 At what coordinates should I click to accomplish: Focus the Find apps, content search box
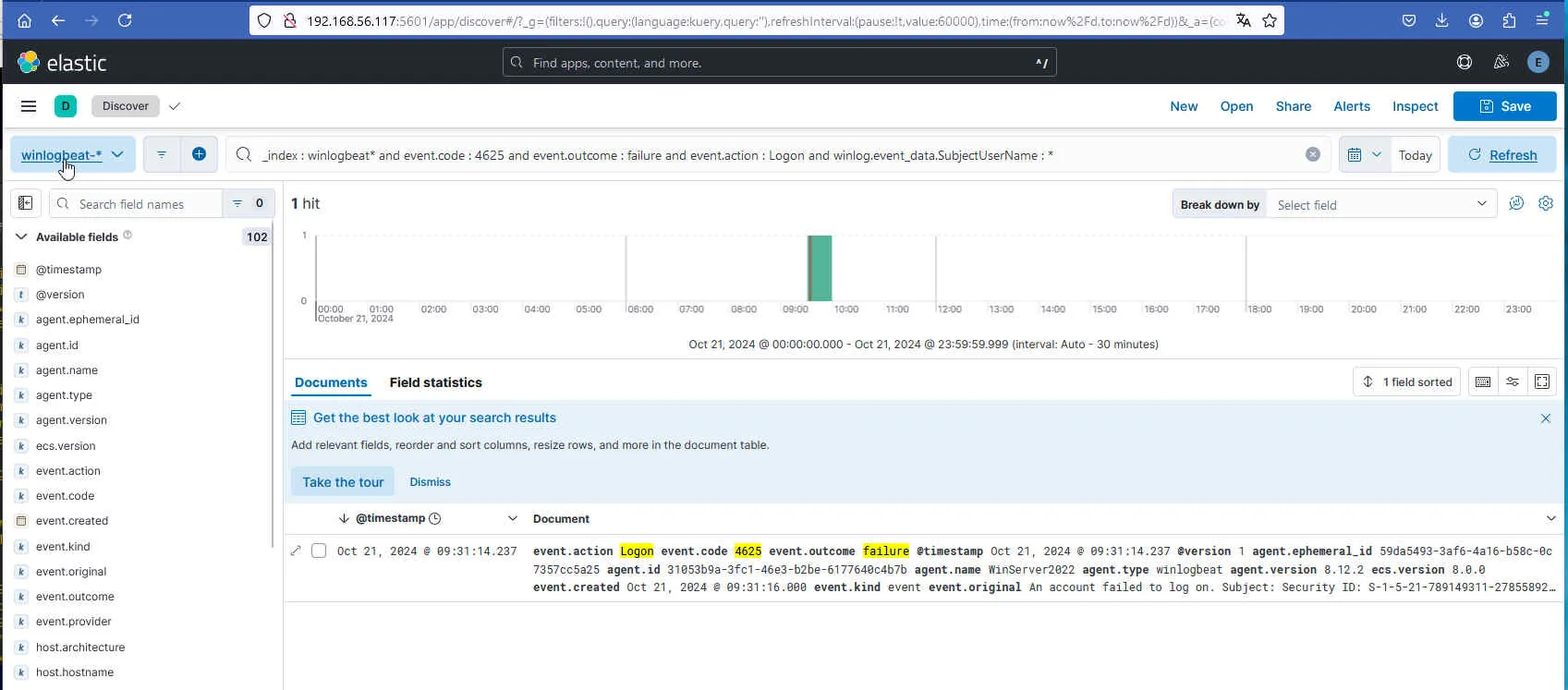[779, 63]
